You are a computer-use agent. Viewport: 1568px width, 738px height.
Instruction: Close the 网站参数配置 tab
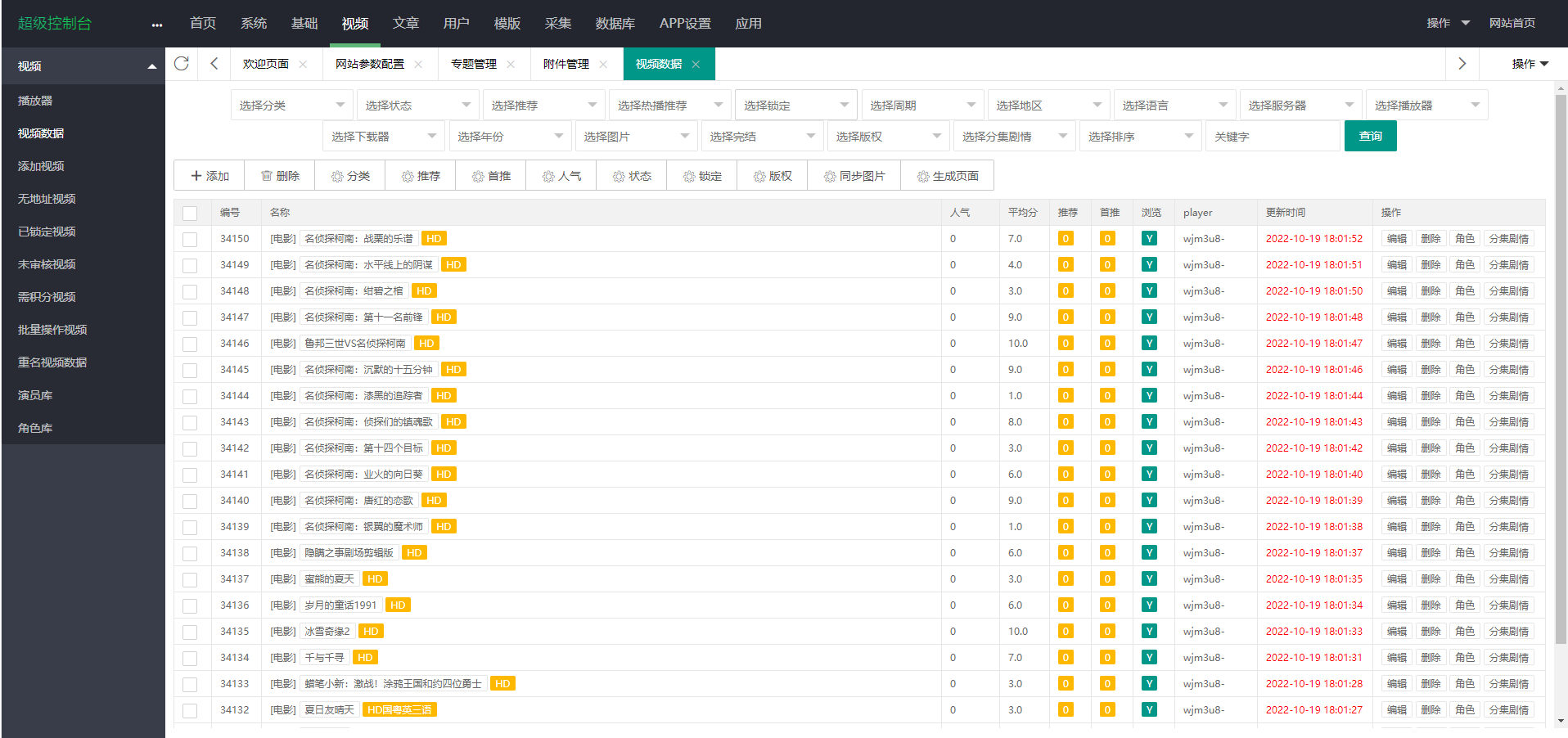[418, 64]
